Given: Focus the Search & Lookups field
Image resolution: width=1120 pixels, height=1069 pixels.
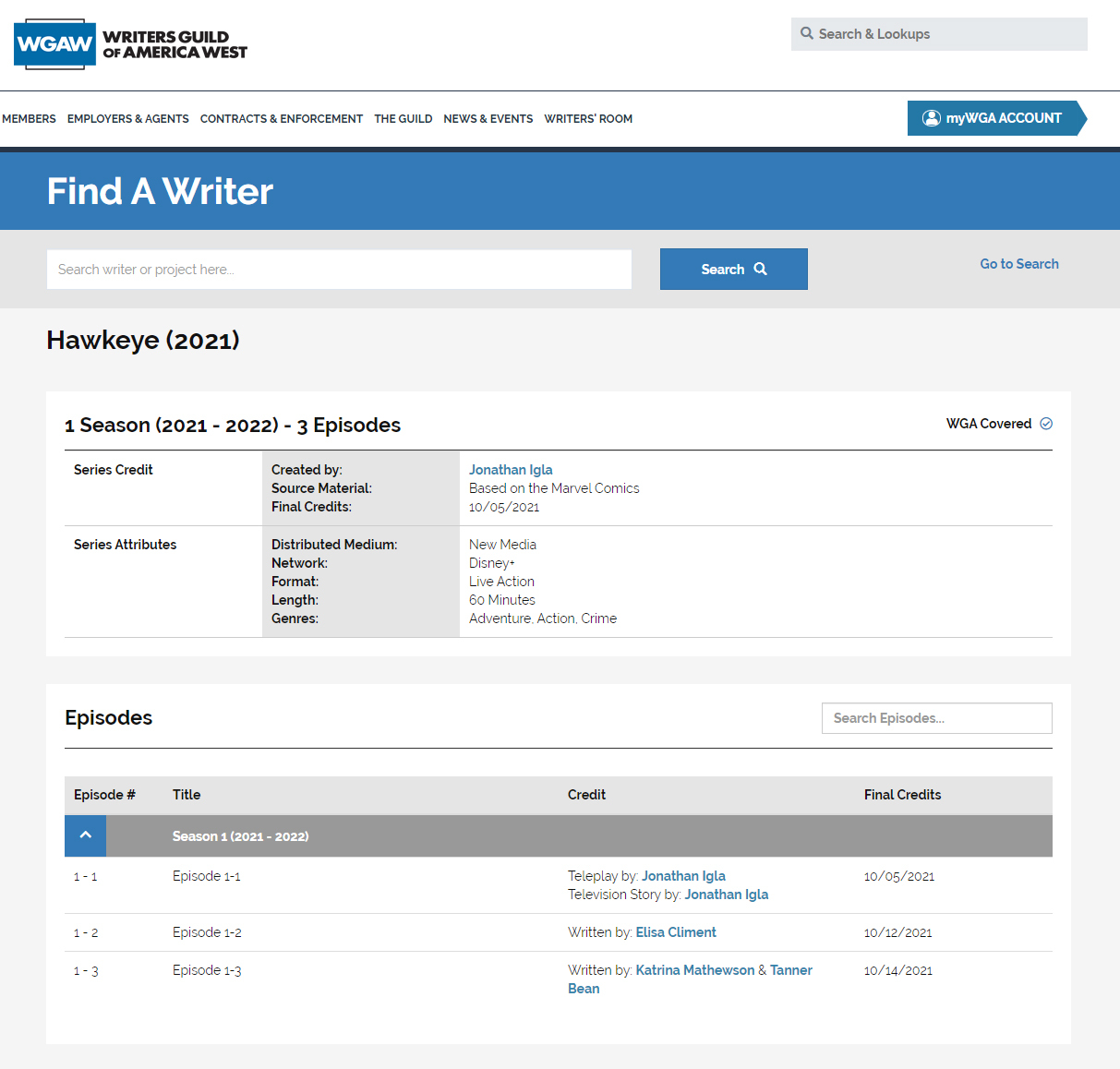Looking at the screenshot, I should coord(939,34).
